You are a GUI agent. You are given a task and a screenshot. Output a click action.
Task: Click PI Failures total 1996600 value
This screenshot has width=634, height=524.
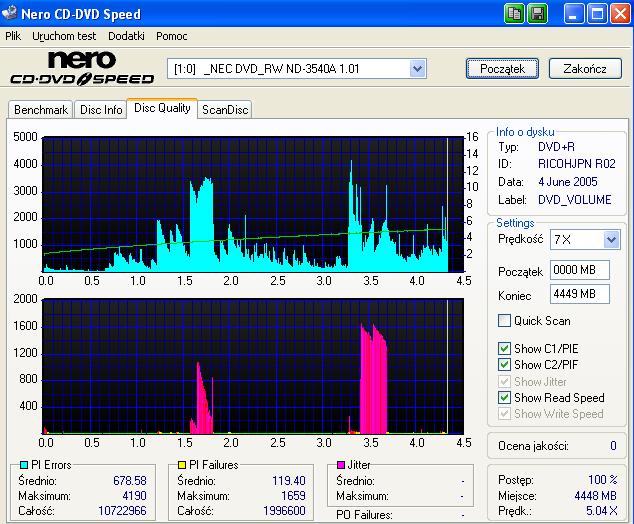284,511
